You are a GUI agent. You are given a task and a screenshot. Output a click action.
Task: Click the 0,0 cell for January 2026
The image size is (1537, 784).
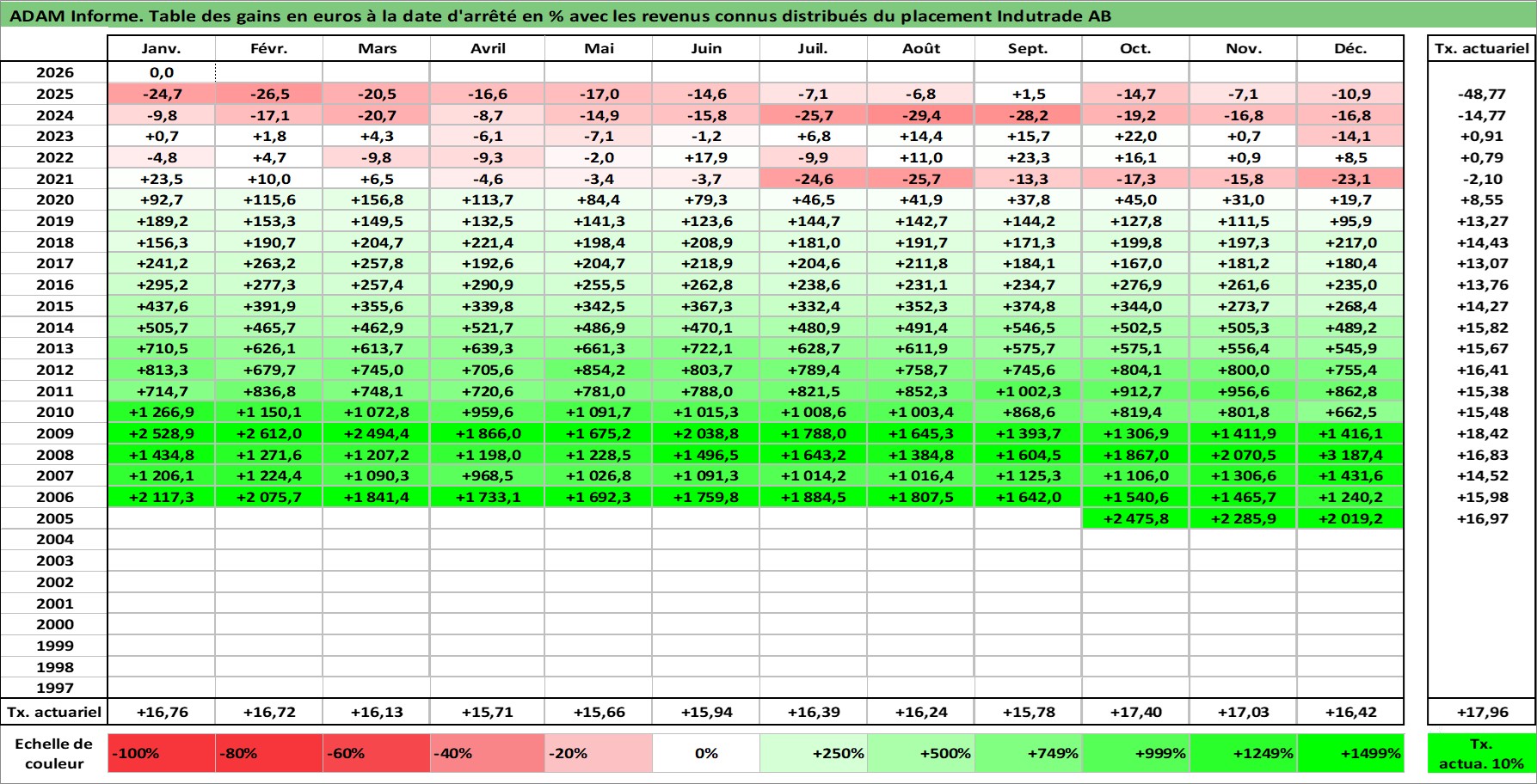(x=162, y=73)
